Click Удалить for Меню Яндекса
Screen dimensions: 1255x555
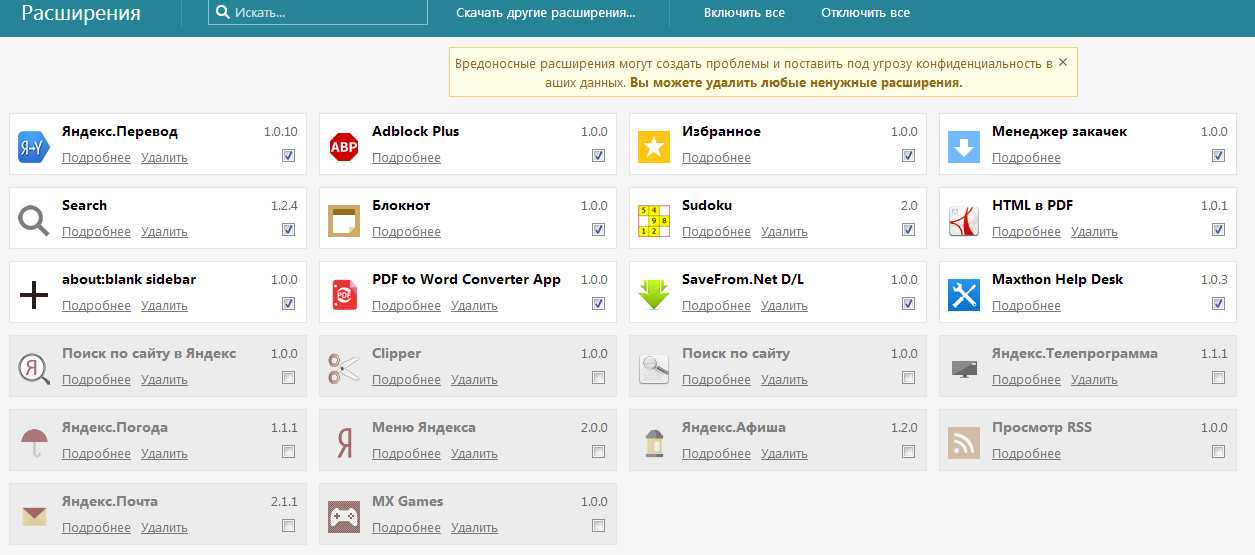click(474, 454)
